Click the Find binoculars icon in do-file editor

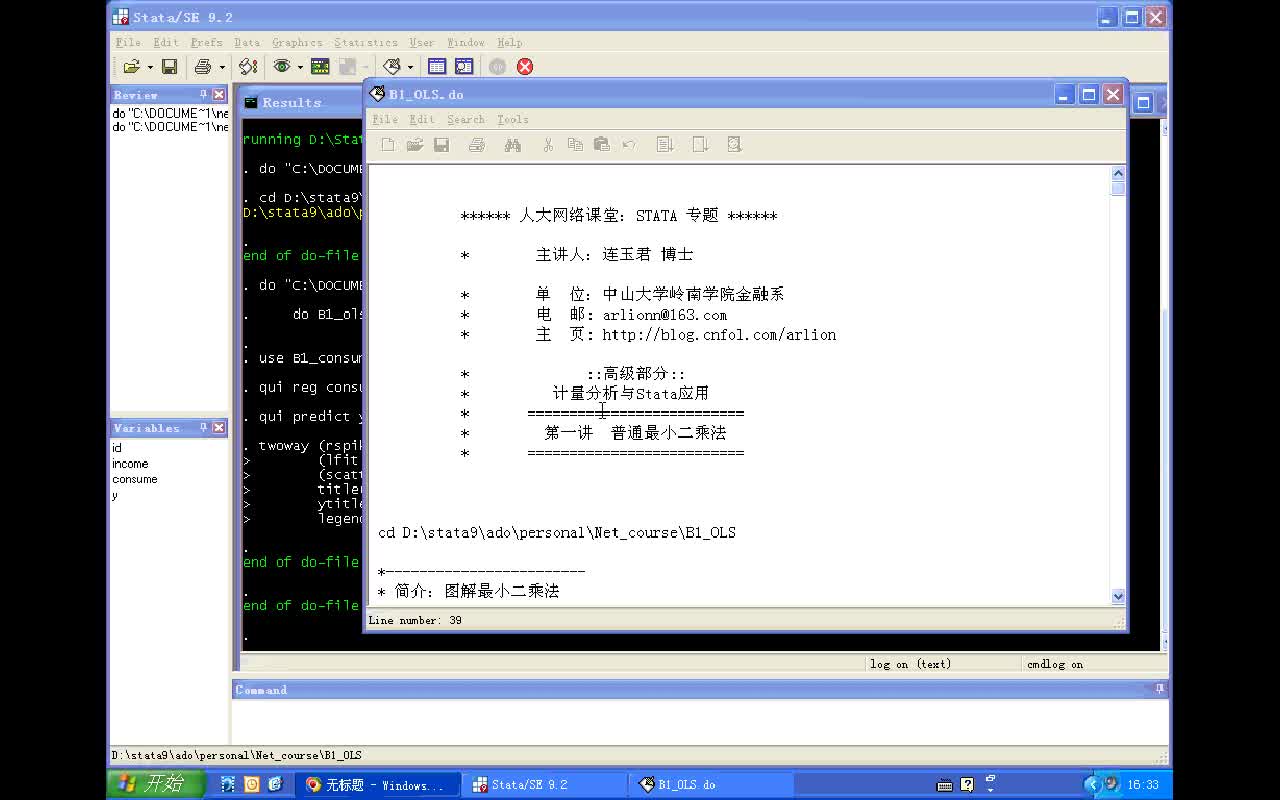click(513, 145)
